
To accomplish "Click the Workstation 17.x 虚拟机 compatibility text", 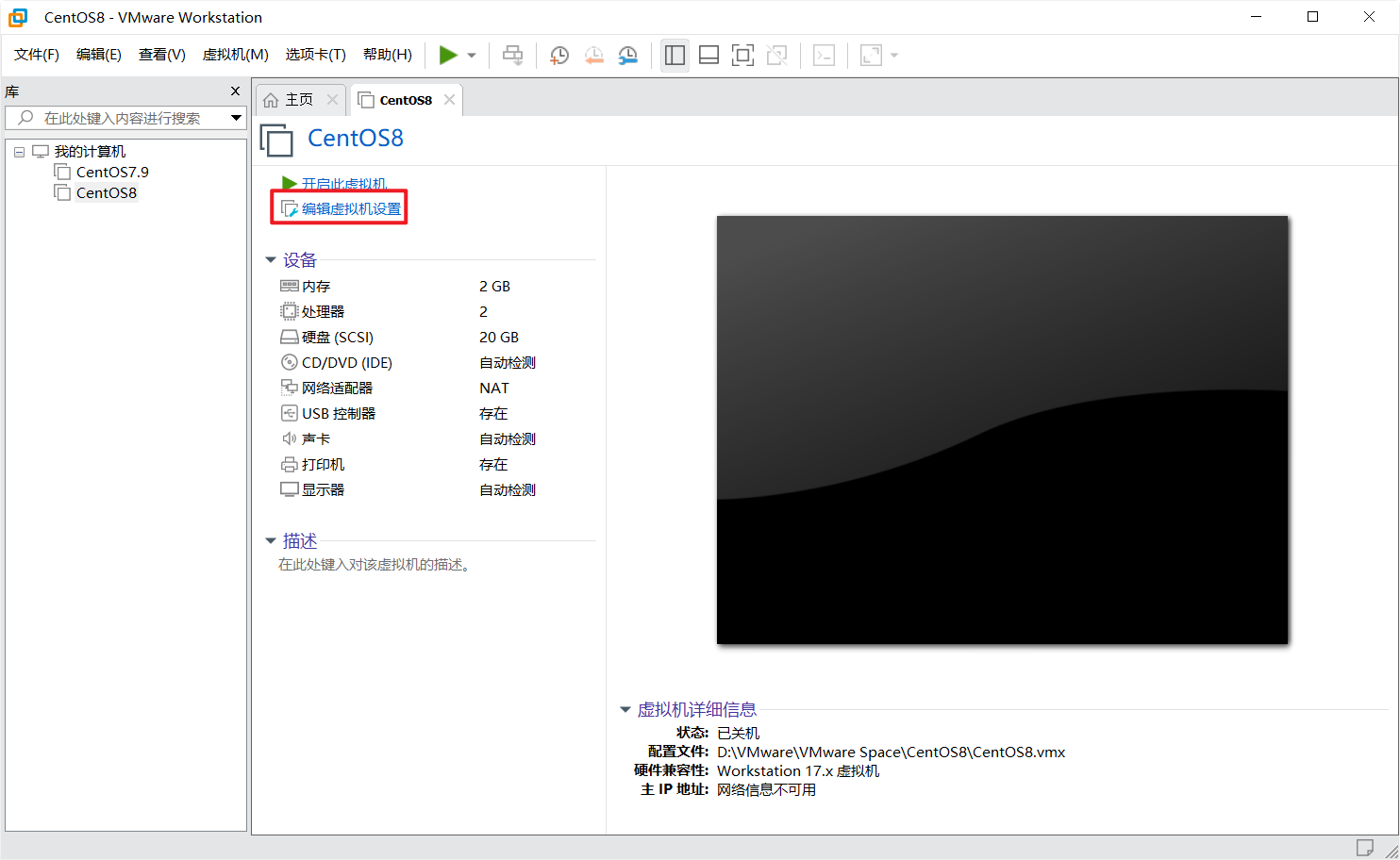I will coord(798,771).
